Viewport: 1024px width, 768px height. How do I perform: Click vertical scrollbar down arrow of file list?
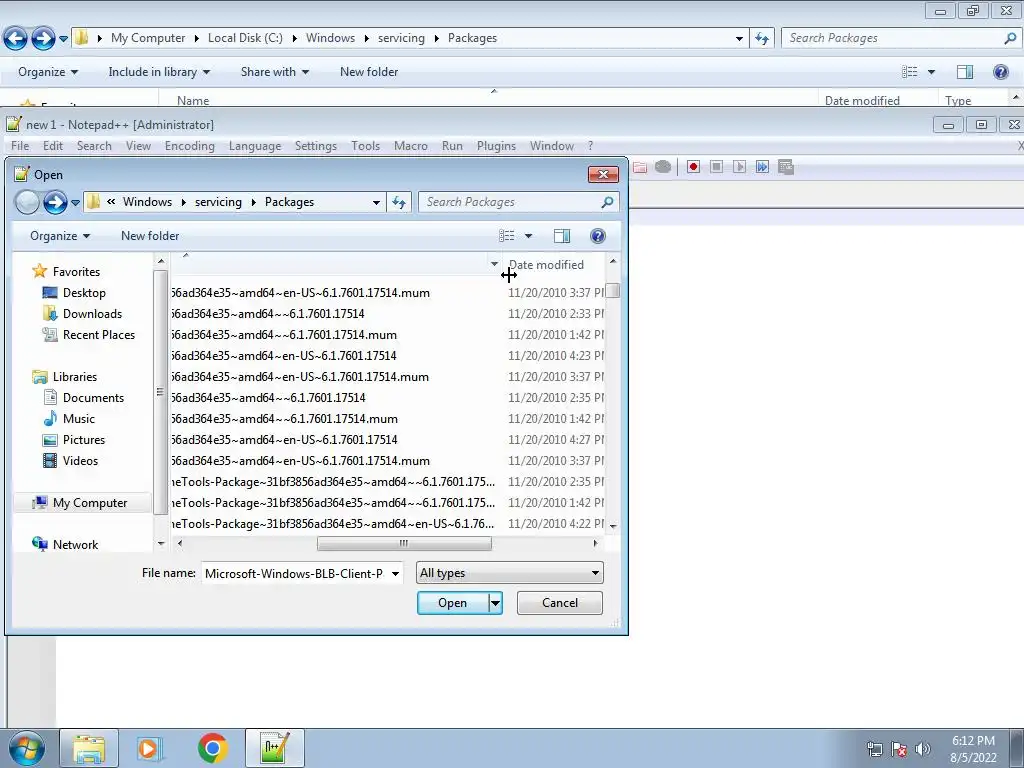(x=613, y=526)
